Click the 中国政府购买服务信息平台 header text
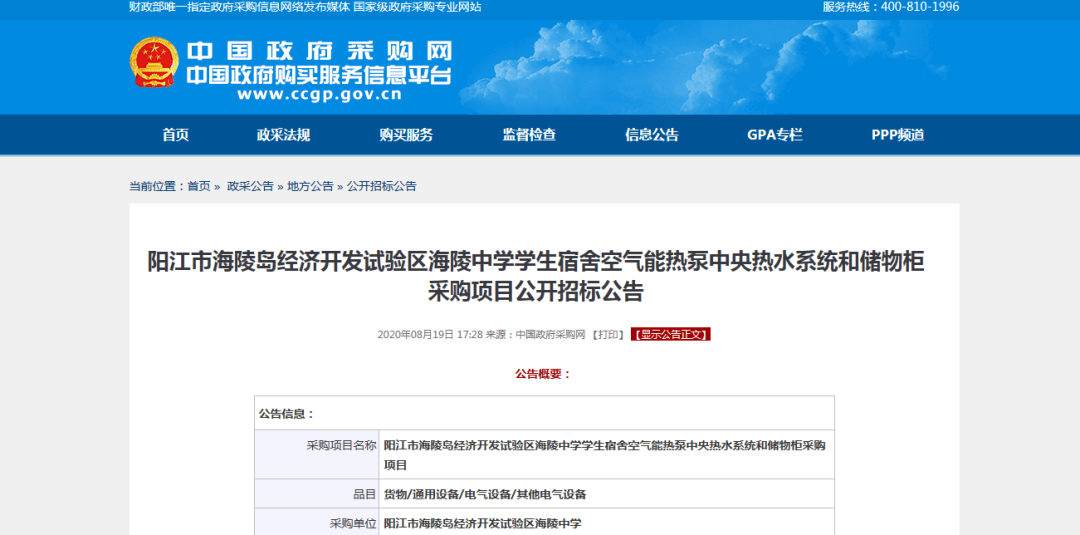The height and width of the screenshot is (535, 1080). pos(319,76)
